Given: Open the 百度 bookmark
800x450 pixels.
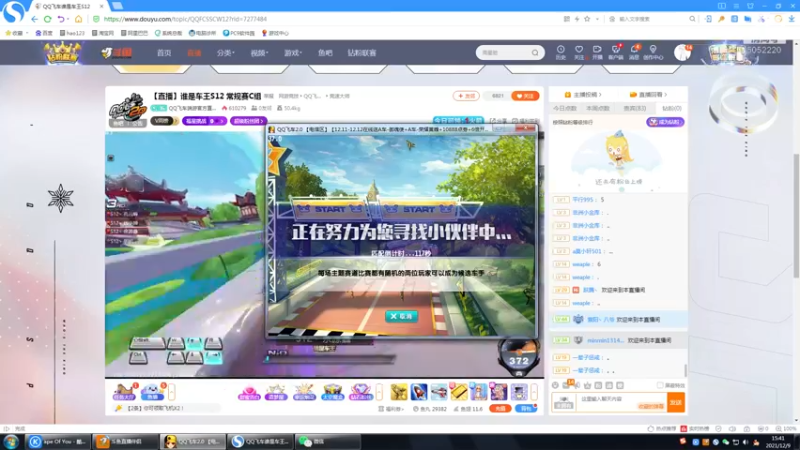Looking at the screenshot, I should click(x=44, y=33).
